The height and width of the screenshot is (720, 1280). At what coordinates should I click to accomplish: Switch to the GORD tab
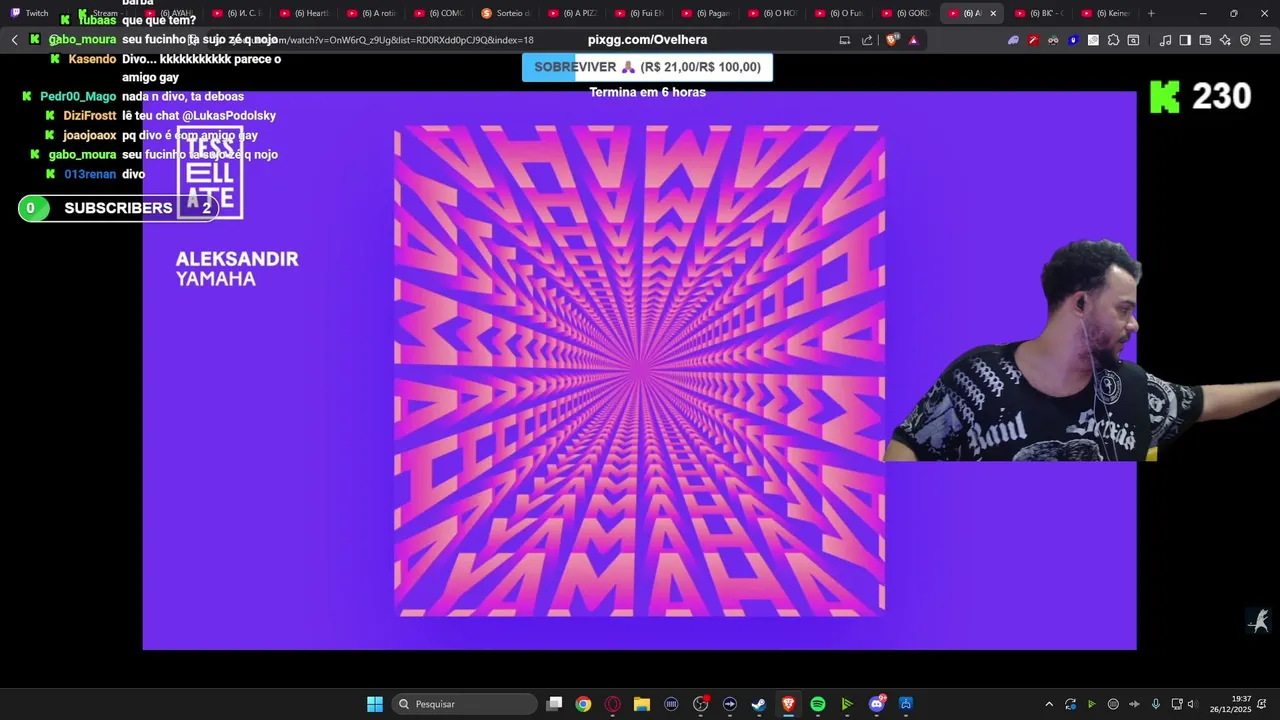[907, 13]
